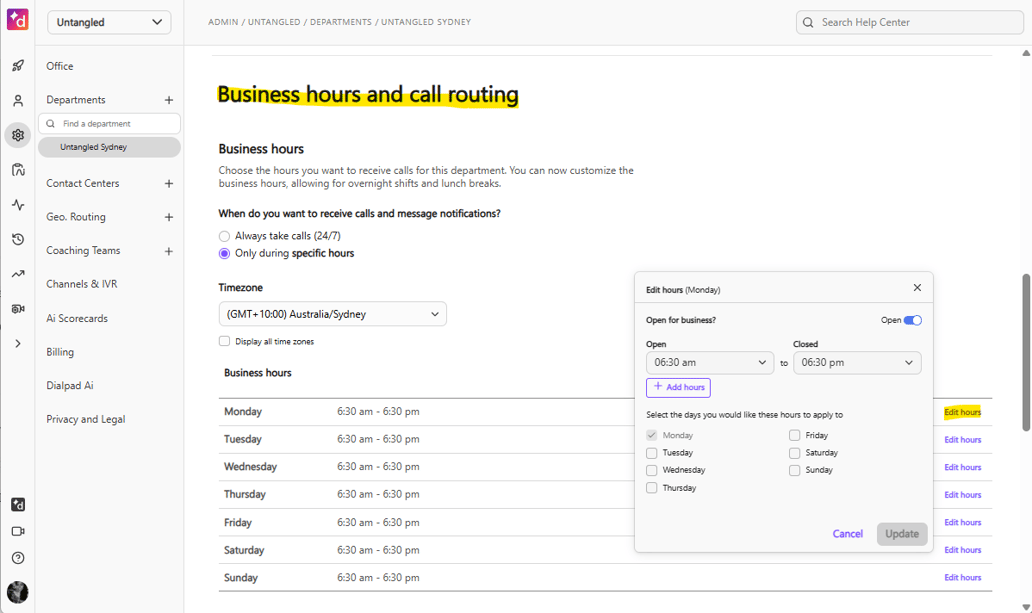
Task: Click the activity pulse icon in the rail
Action: click(17, 204)
